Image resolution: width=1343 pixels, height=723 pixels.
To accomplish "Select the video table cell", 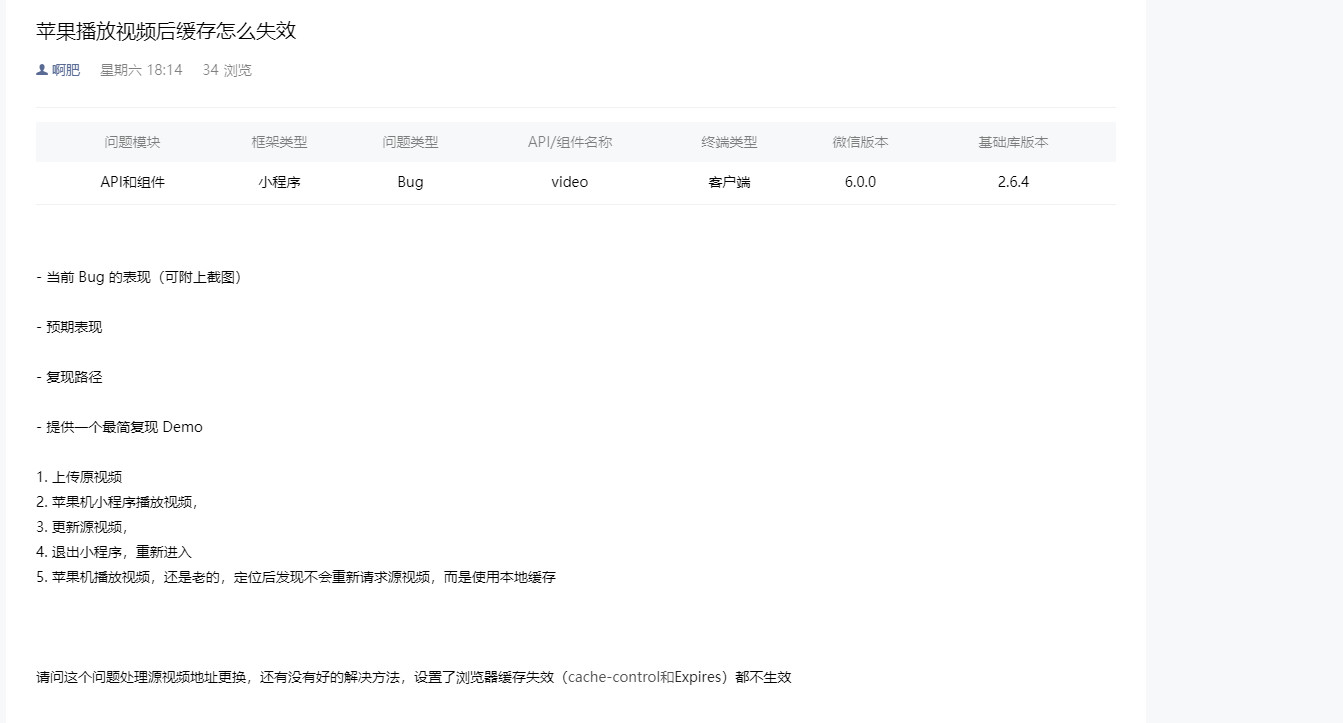I will (570, 182).
